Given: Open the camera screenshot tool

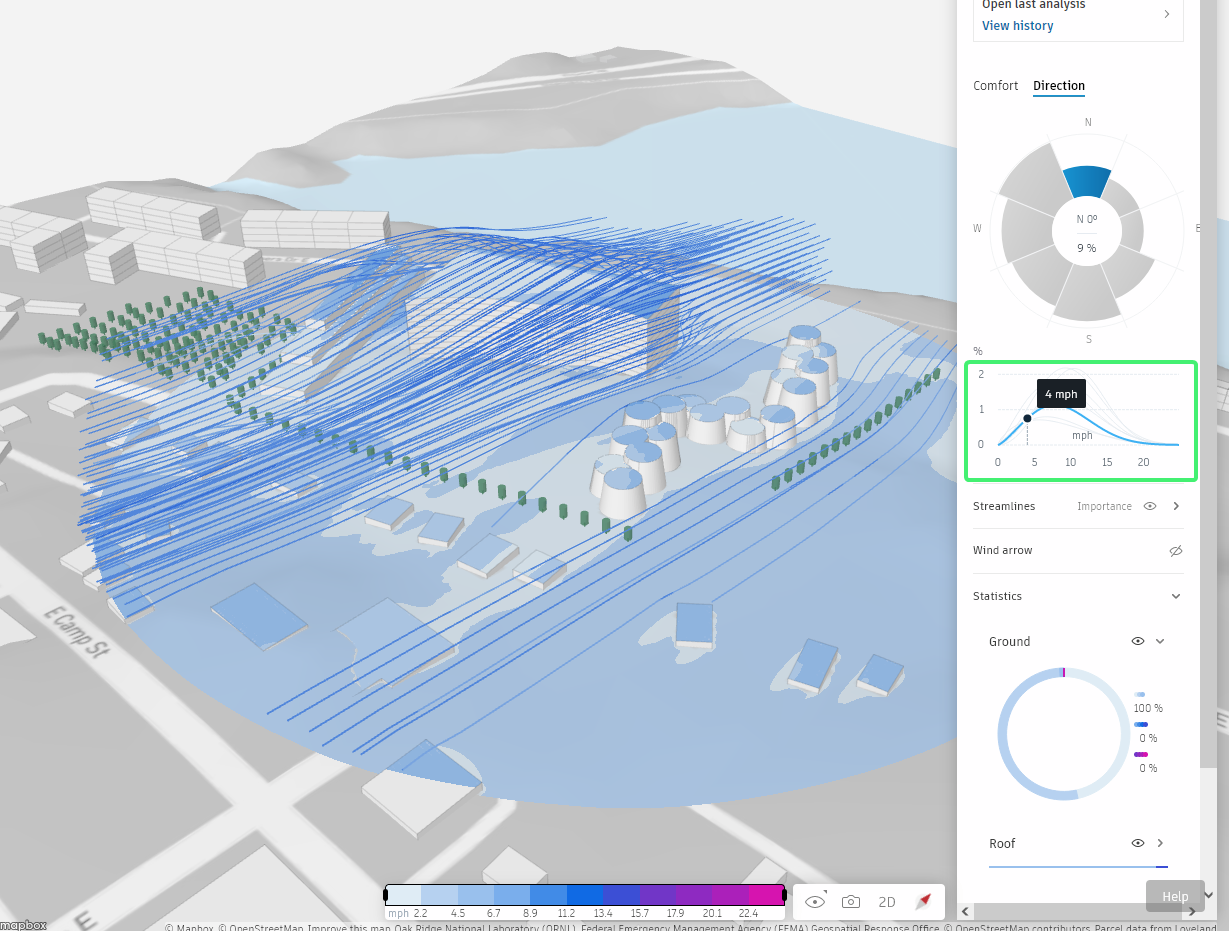Looking at the screenshot, I should click(x=850, y=901).
